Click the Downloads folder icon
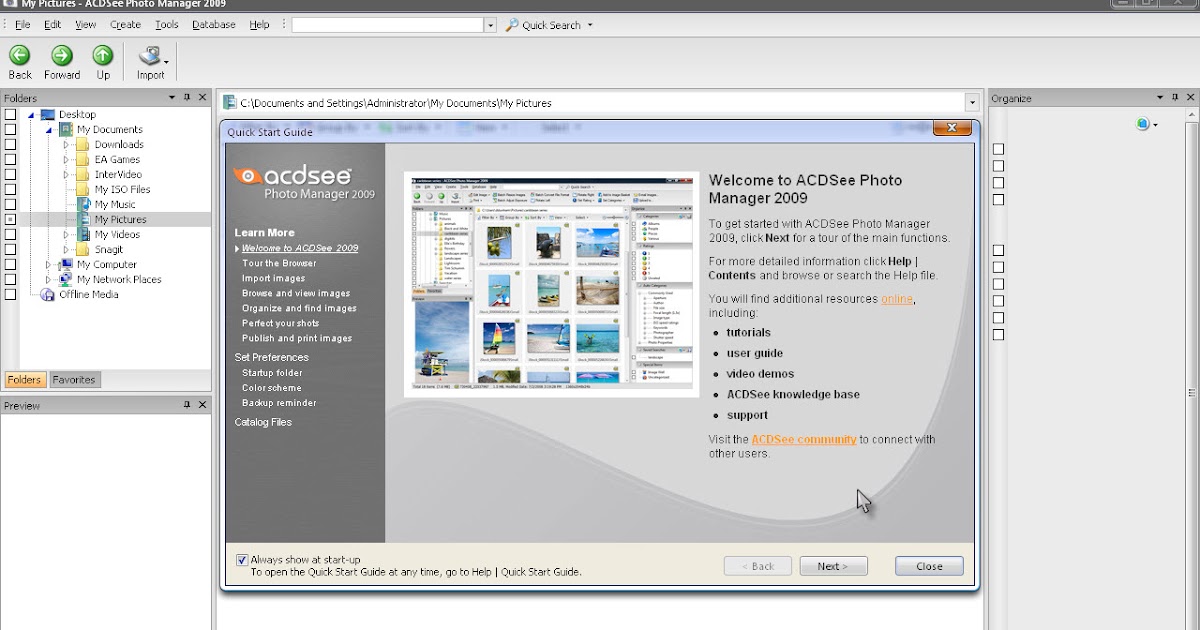This screenshot has height=630, width=1200. [84, 144]
